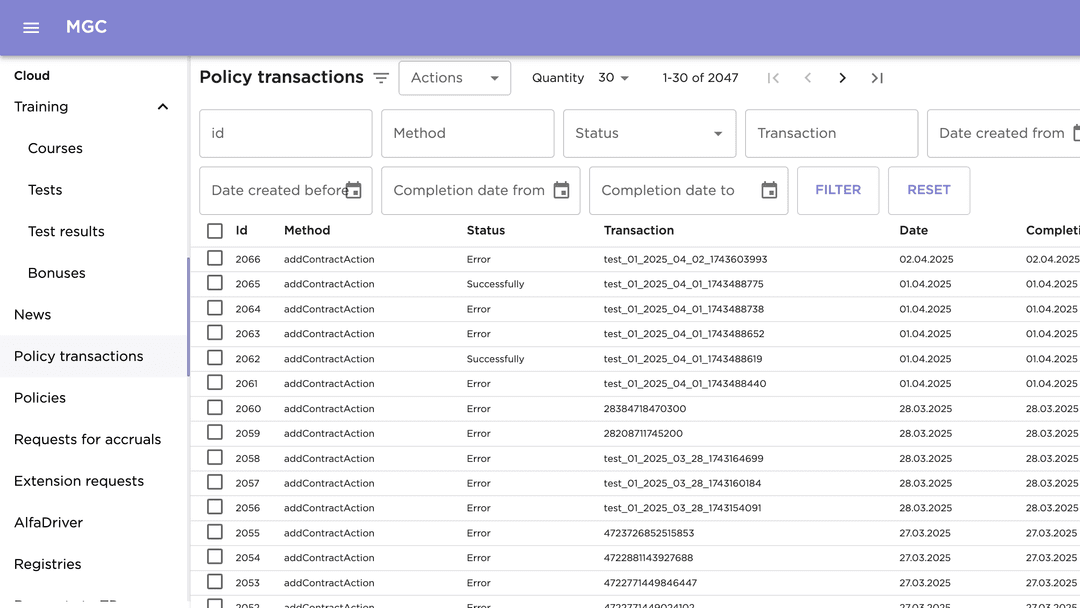Click the filter list icon beside Policy transactions
This screenshot has width=1080, height=608.
pos(381,78)
